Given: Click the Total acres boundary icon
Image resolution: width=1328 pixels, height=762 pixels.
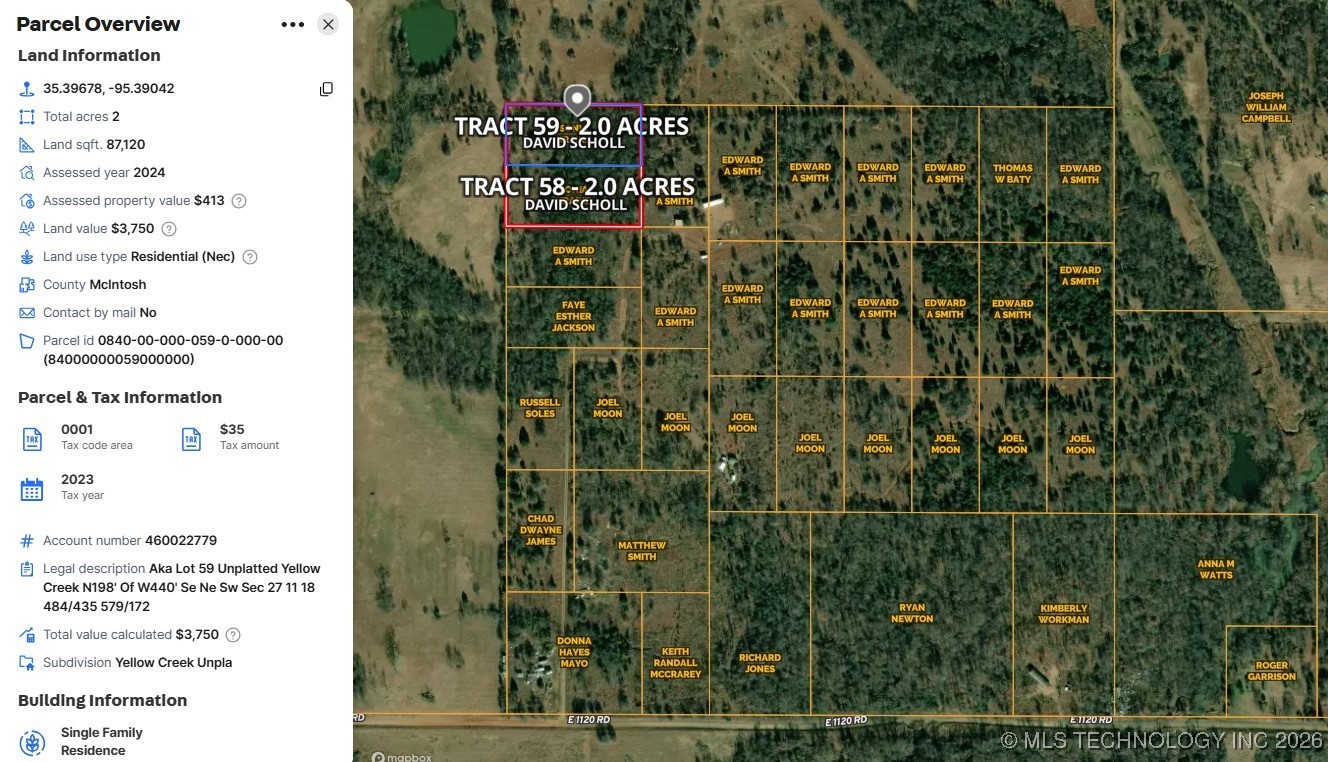Looking at the screenshot, I should [x=26, y=116].
